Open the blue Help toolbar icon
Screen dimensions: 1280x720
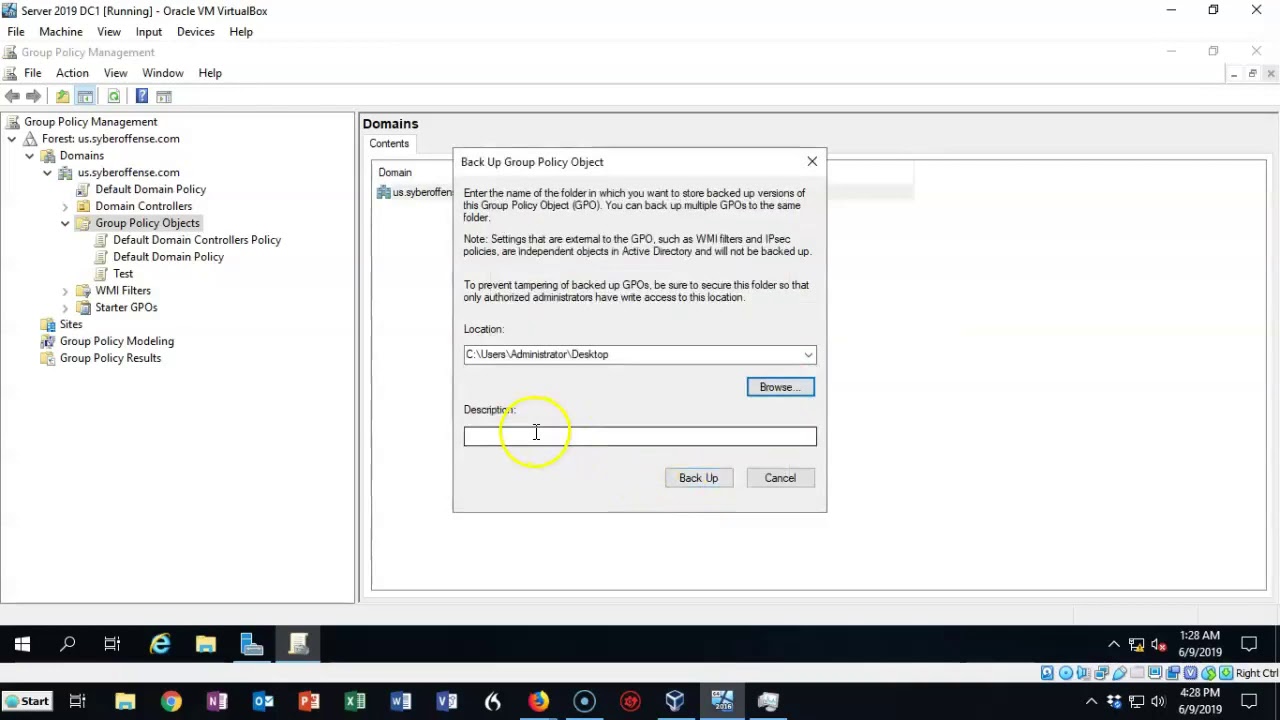pyautogui.click(x=142, y=96)
